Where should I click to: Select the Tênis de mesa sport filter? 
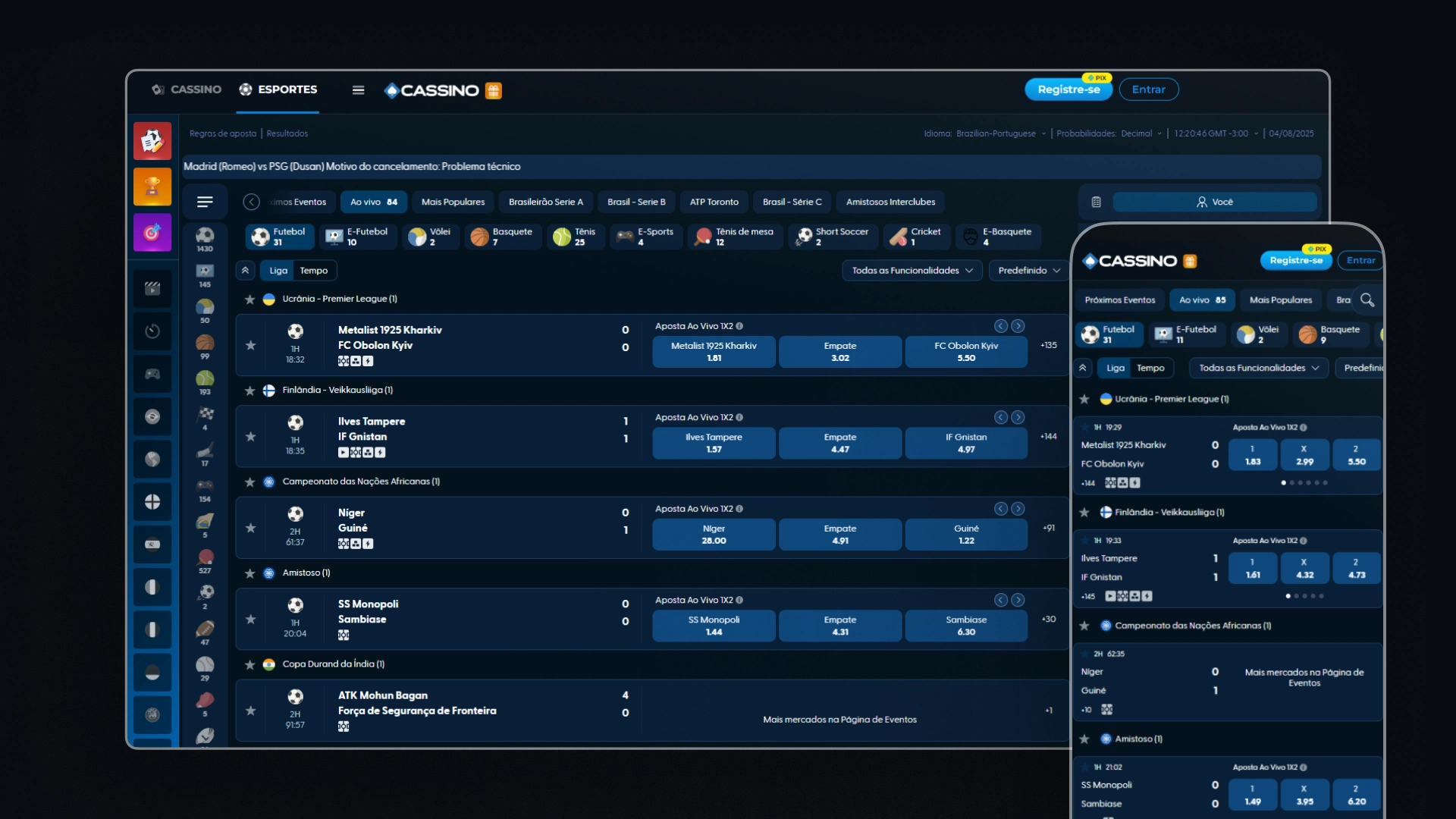[x=734, y=237]
